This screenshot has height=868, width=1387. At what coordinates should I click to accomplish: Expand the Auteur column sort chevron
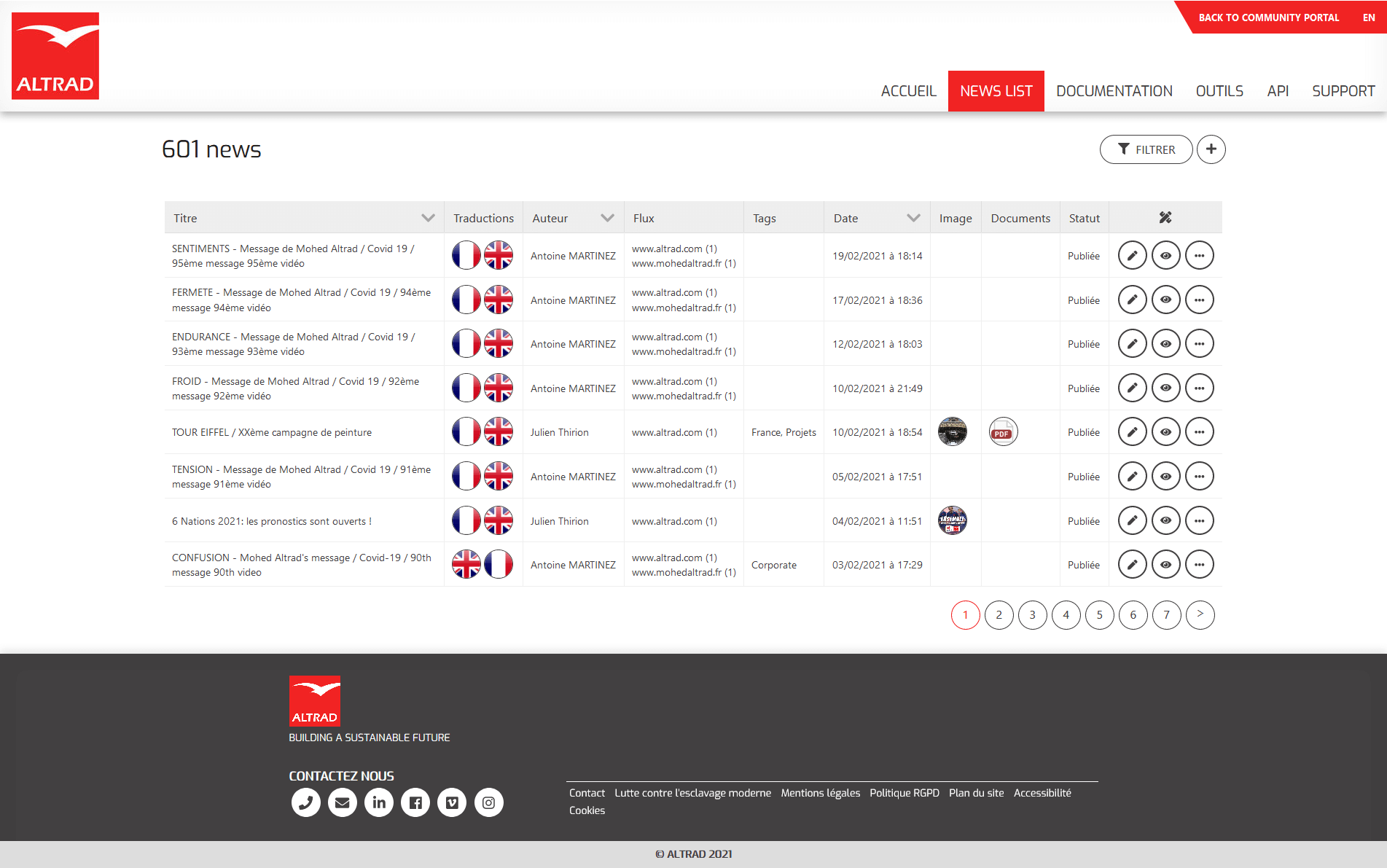coord(607,218)
